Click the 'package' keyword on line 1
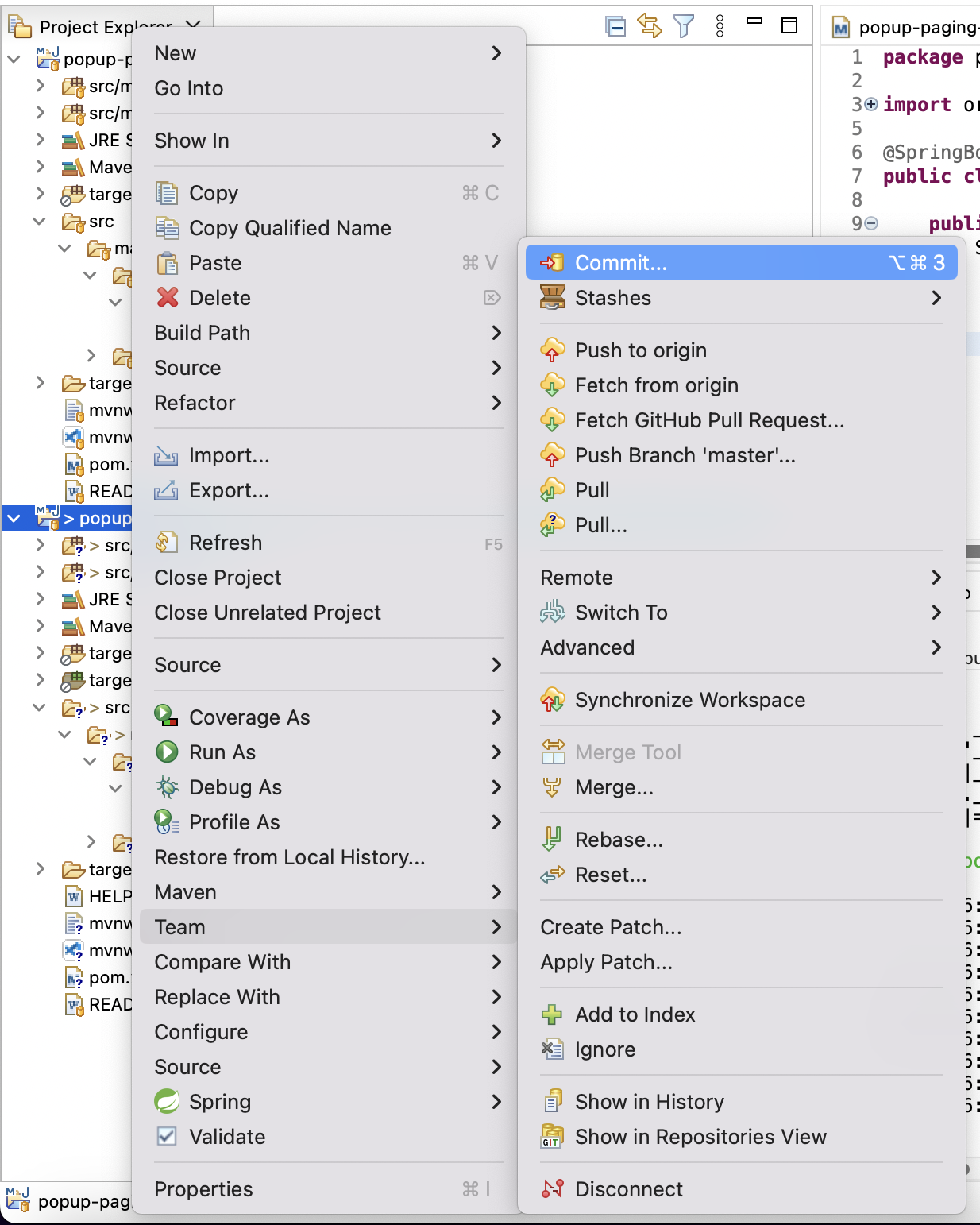Viewport: 980px width, 1225px height. click(923, 57)
